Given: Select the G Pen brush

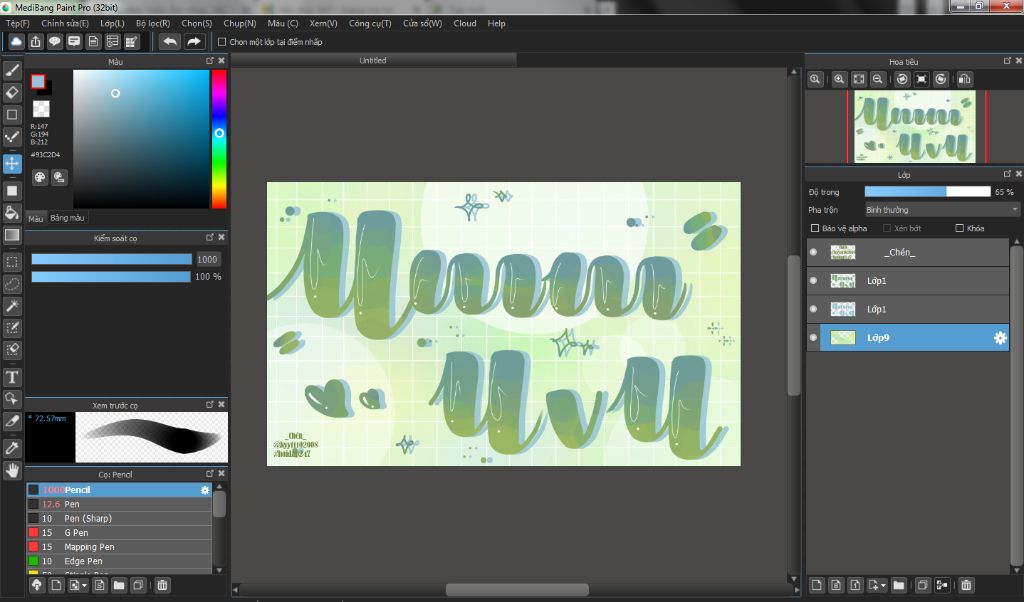Looking at the screenshot, I should tap(119, 533).
